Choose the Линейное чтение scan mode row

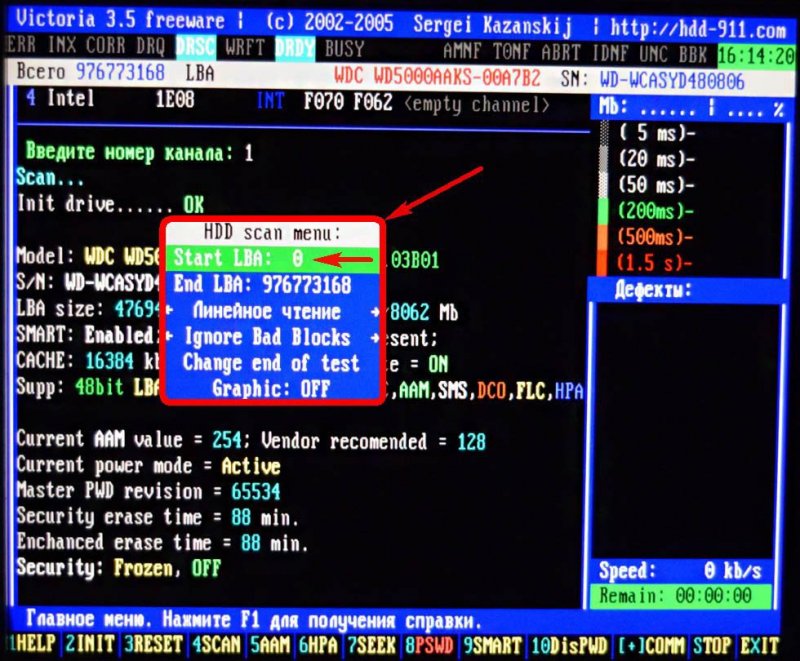tap(273, 311)
